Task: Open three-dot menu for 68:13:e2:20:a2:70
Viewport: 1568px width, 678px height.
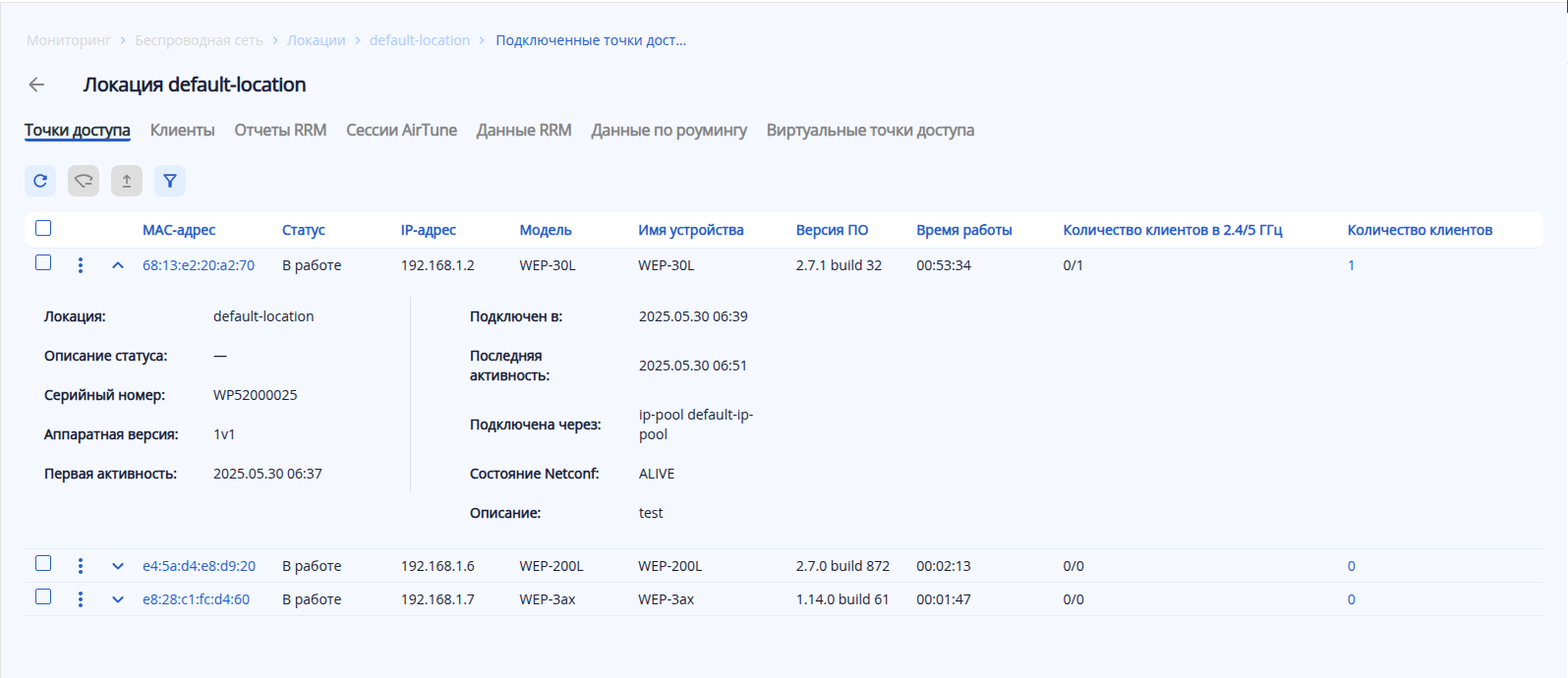Action: tap(81, 265)
